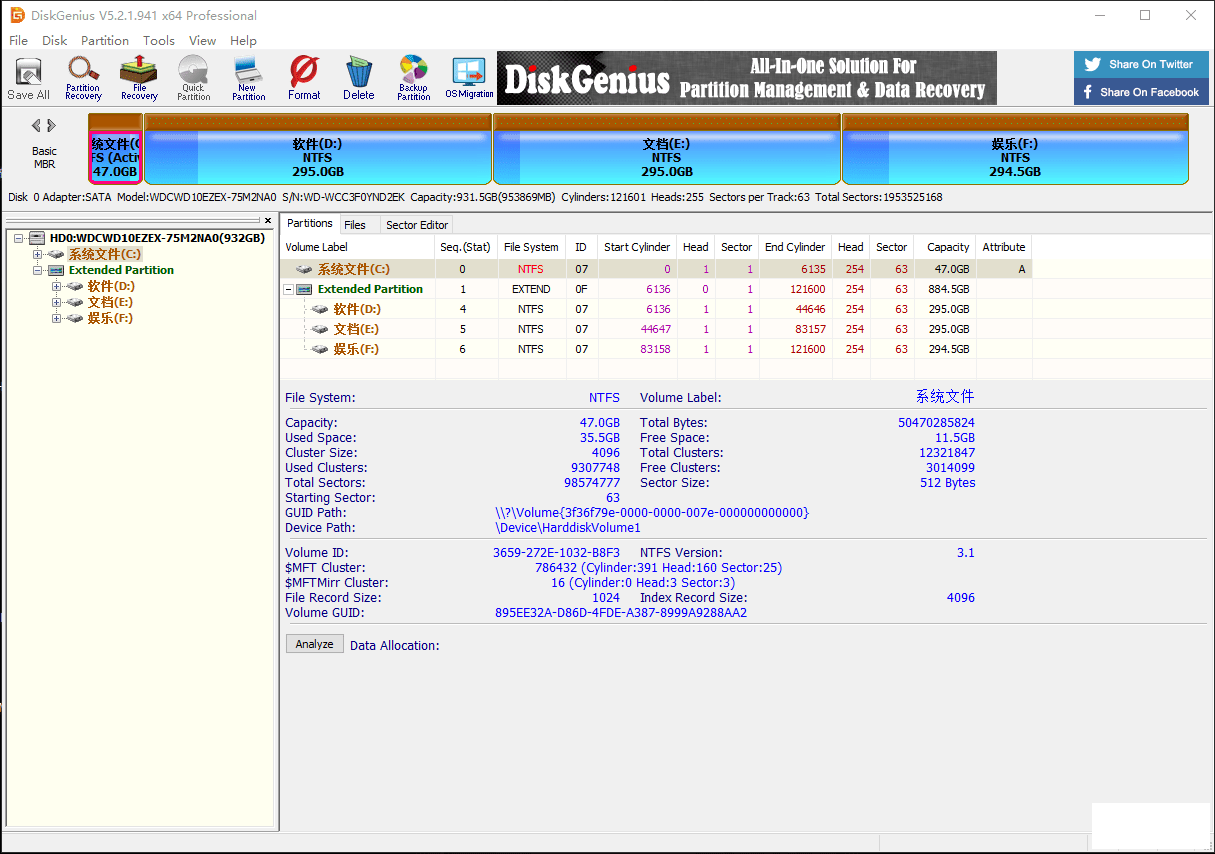Click \Device\HarddiskVolume1 device path
The width and height of the screenshot is (1215, 854).
pos(567,528)
